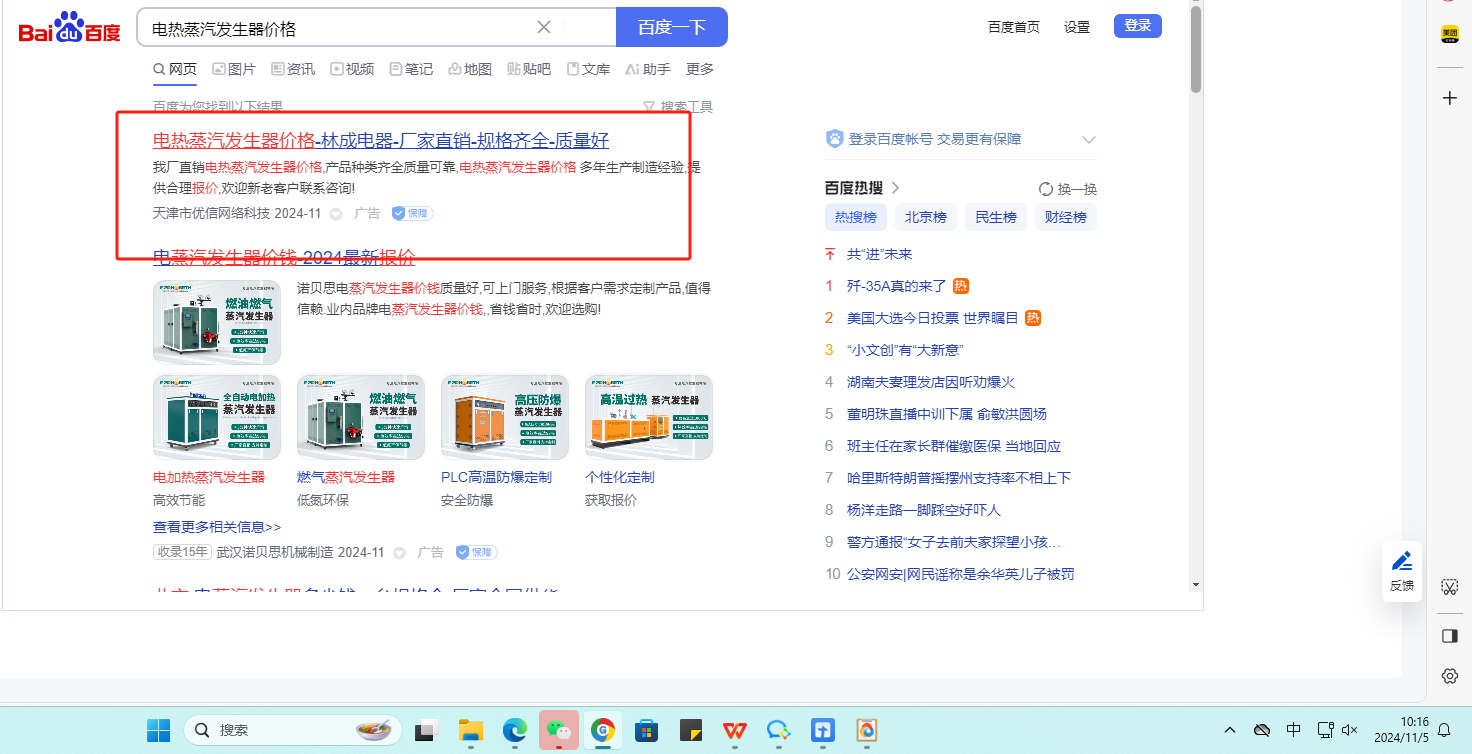Open hot search 湖南夫妻理发店因听劝爆火
Image resolution: width=1472 pixels, height=754 pixels.
(931, 382)
